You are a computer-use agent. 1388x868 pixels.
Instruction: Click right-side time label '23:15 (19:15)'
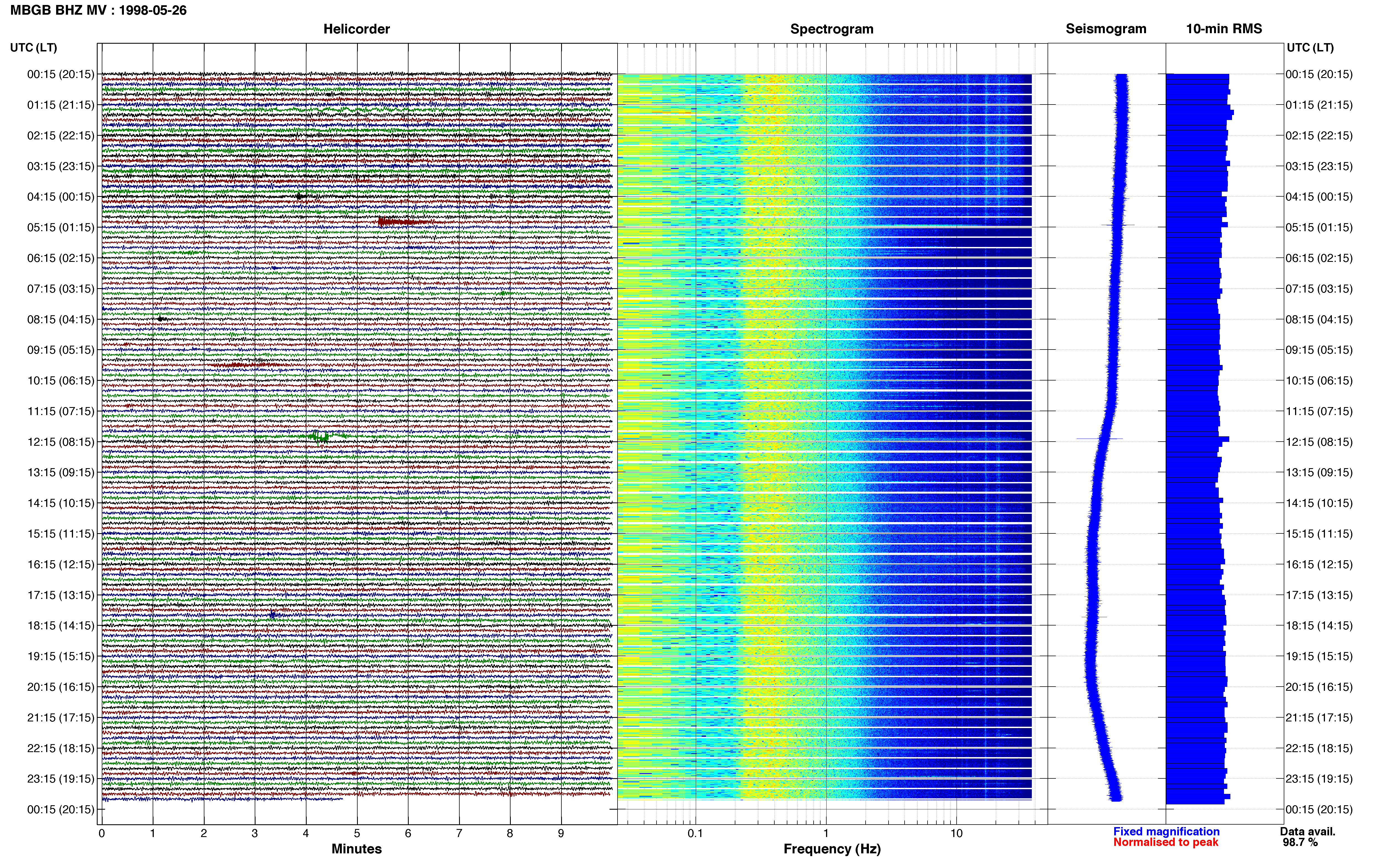(1319, 779)
